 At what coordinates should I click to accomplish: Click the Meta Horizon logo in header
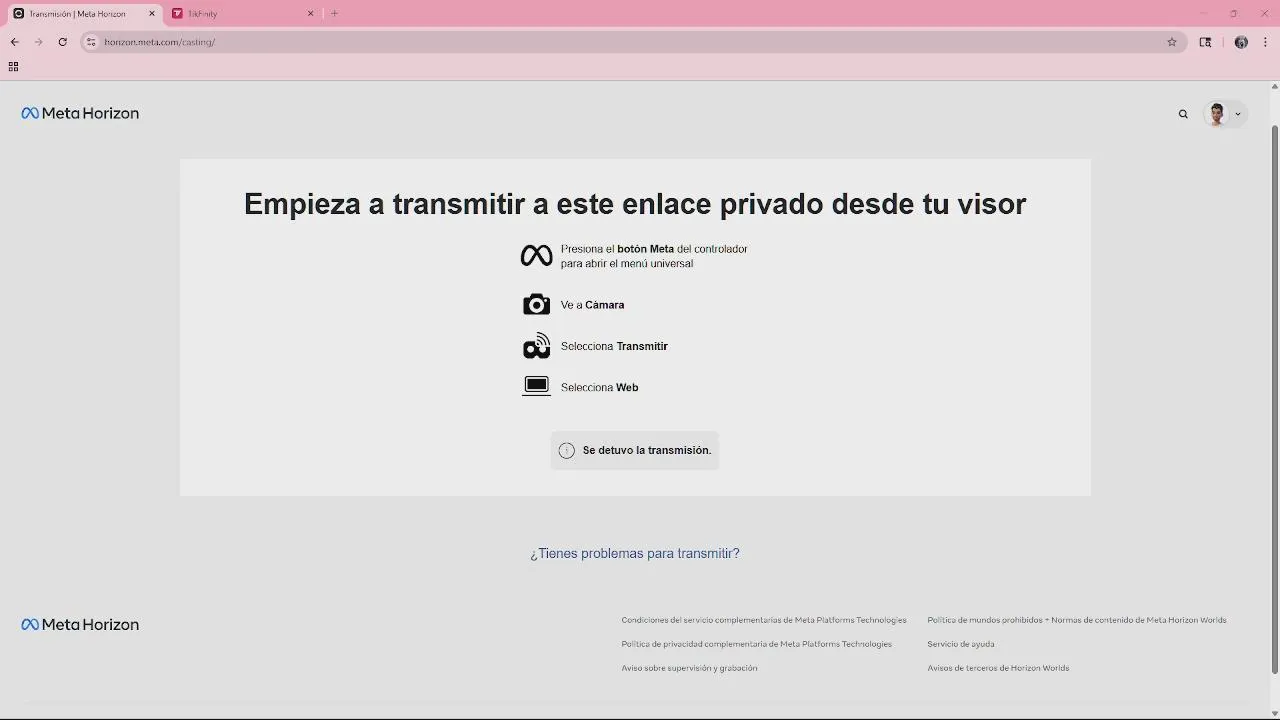pos(80,114)
